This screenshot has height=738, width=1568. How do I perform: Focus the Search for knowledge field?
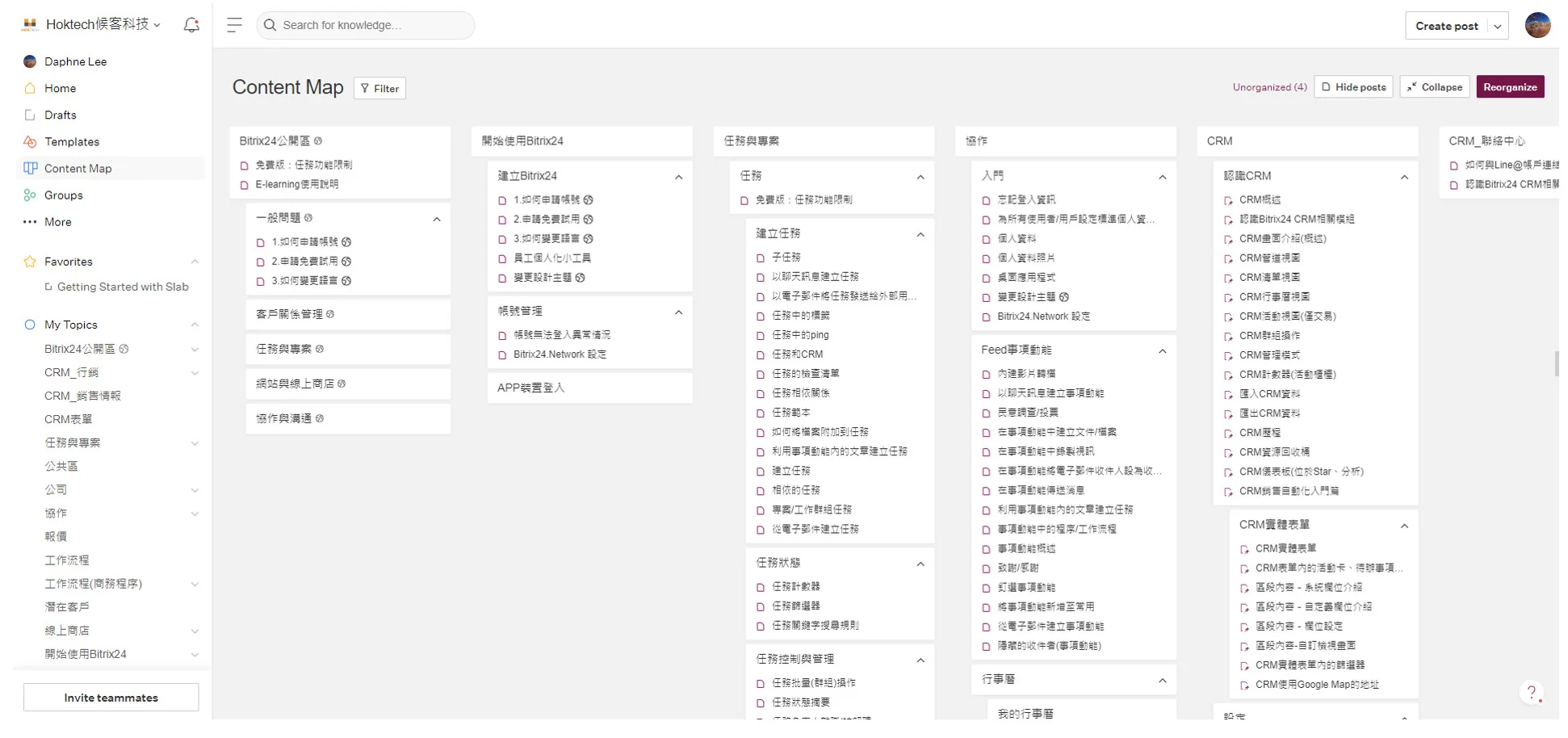(x=365, y=25)
